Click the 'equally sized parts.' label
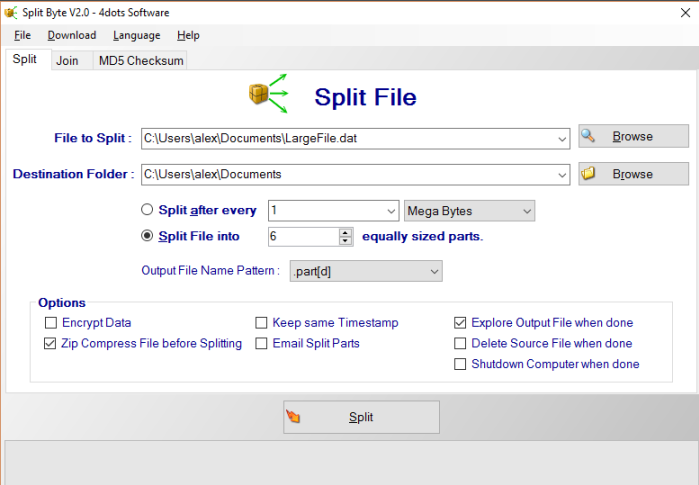The height and width of the screenshot is (485, 699). 423,236
